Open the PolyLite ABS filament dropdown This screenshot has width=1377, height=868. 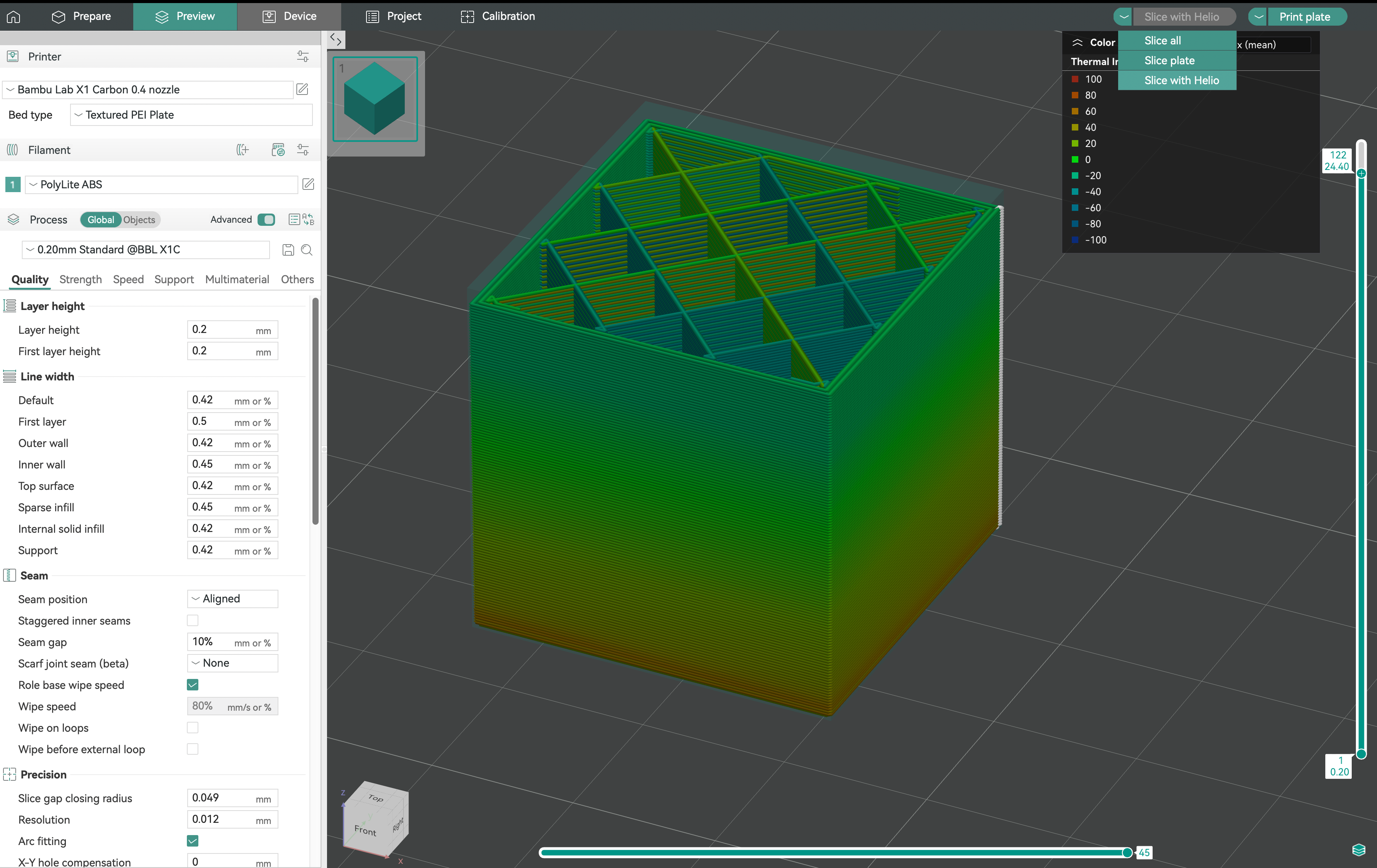point(162,184)
